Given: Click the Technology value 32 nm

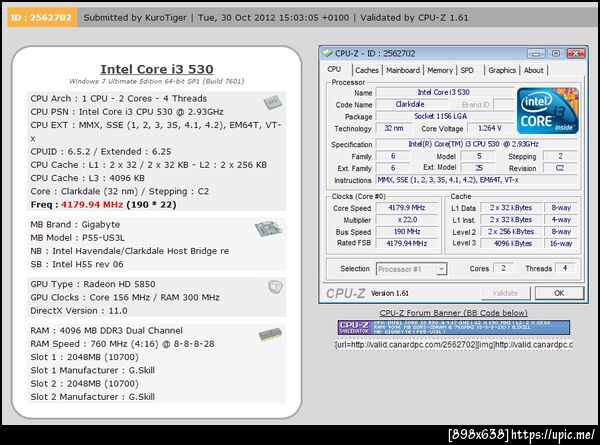Looking at the screenshot, I should click(394, 128).
